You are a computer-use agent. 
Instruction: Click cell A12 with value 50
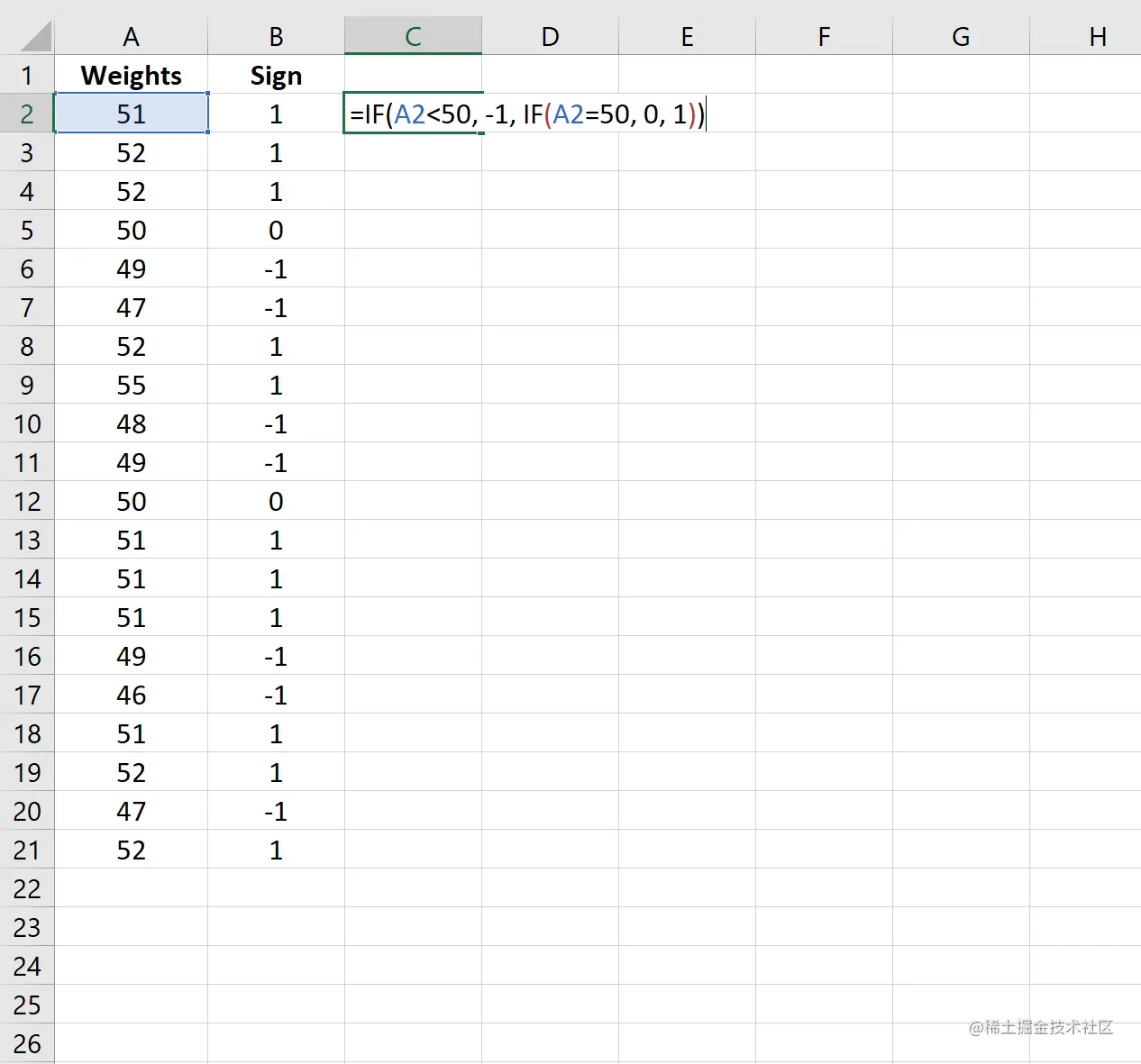click(x=132, y=501)
